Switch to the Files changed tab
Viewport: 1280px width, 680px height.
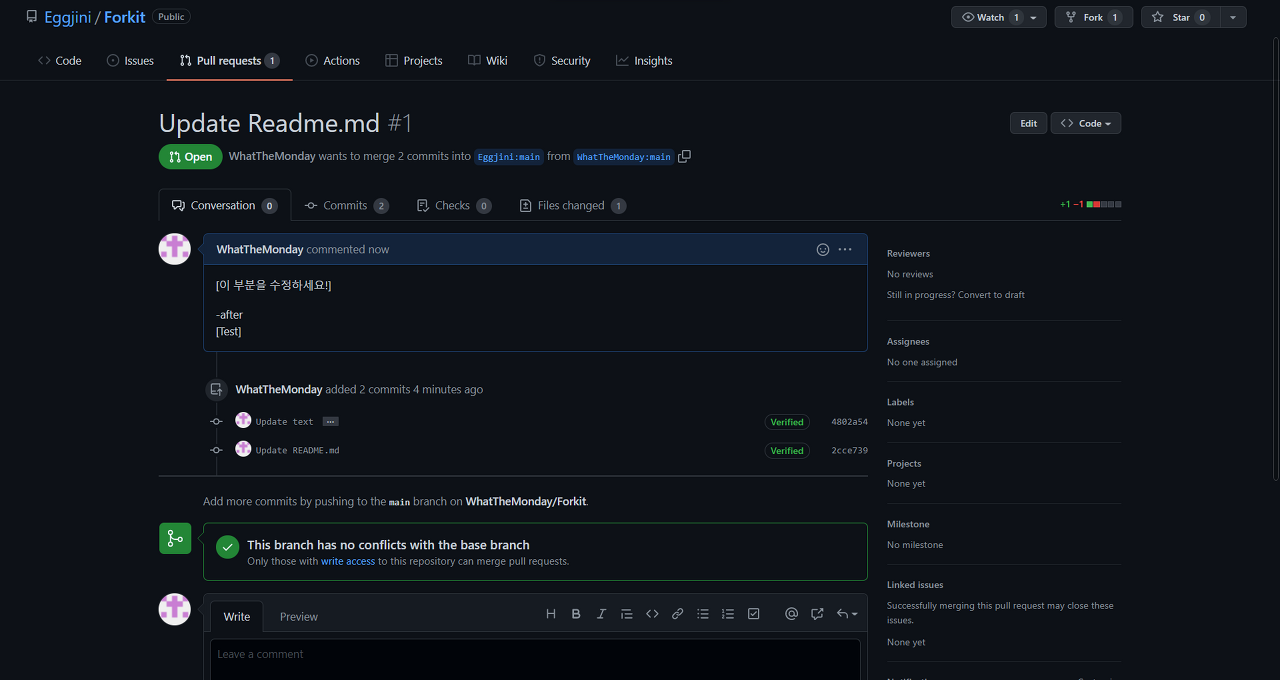tap(573, 205)
